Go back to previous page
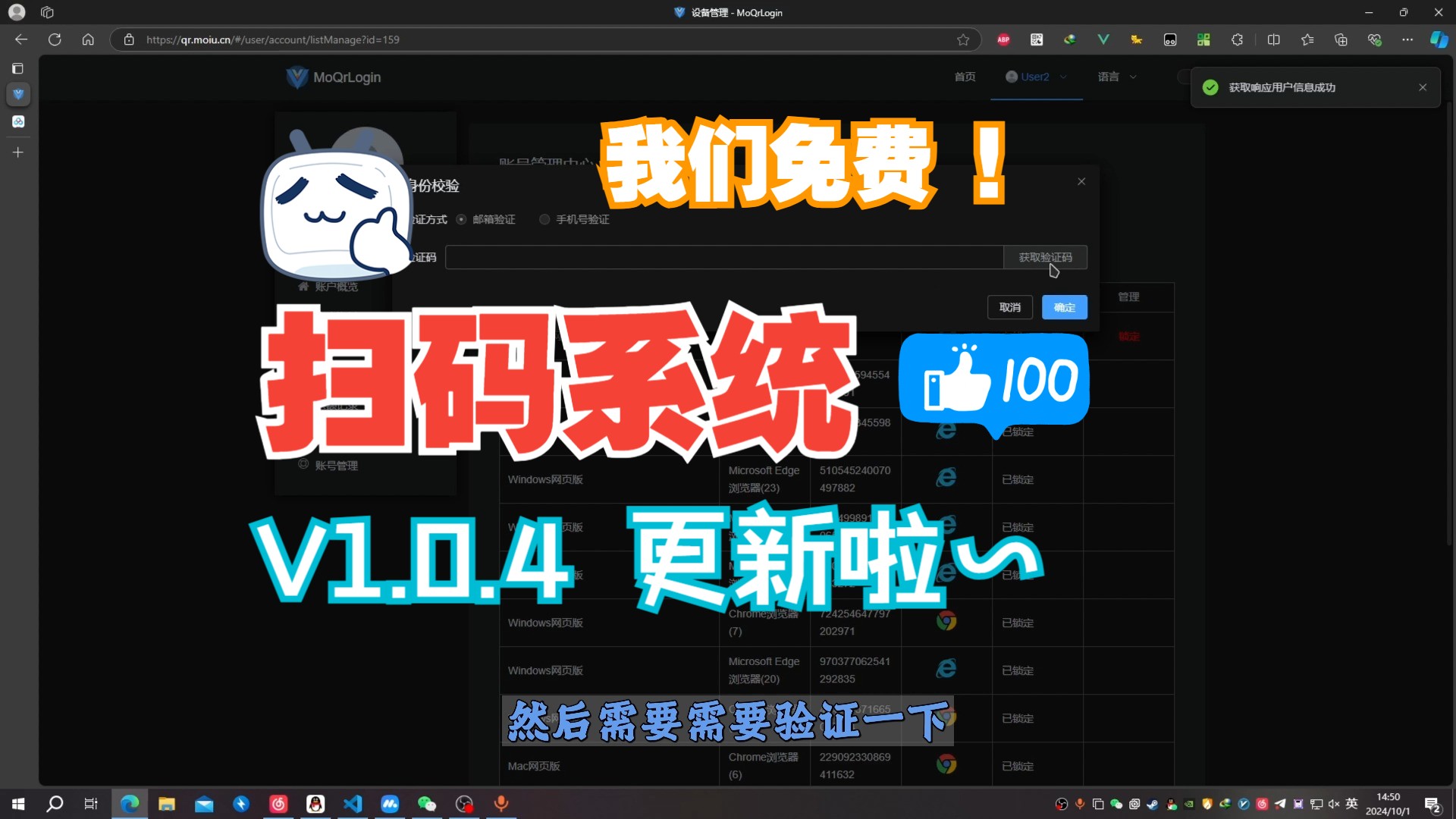1456x819 pixels. click(x=21, y=39)
